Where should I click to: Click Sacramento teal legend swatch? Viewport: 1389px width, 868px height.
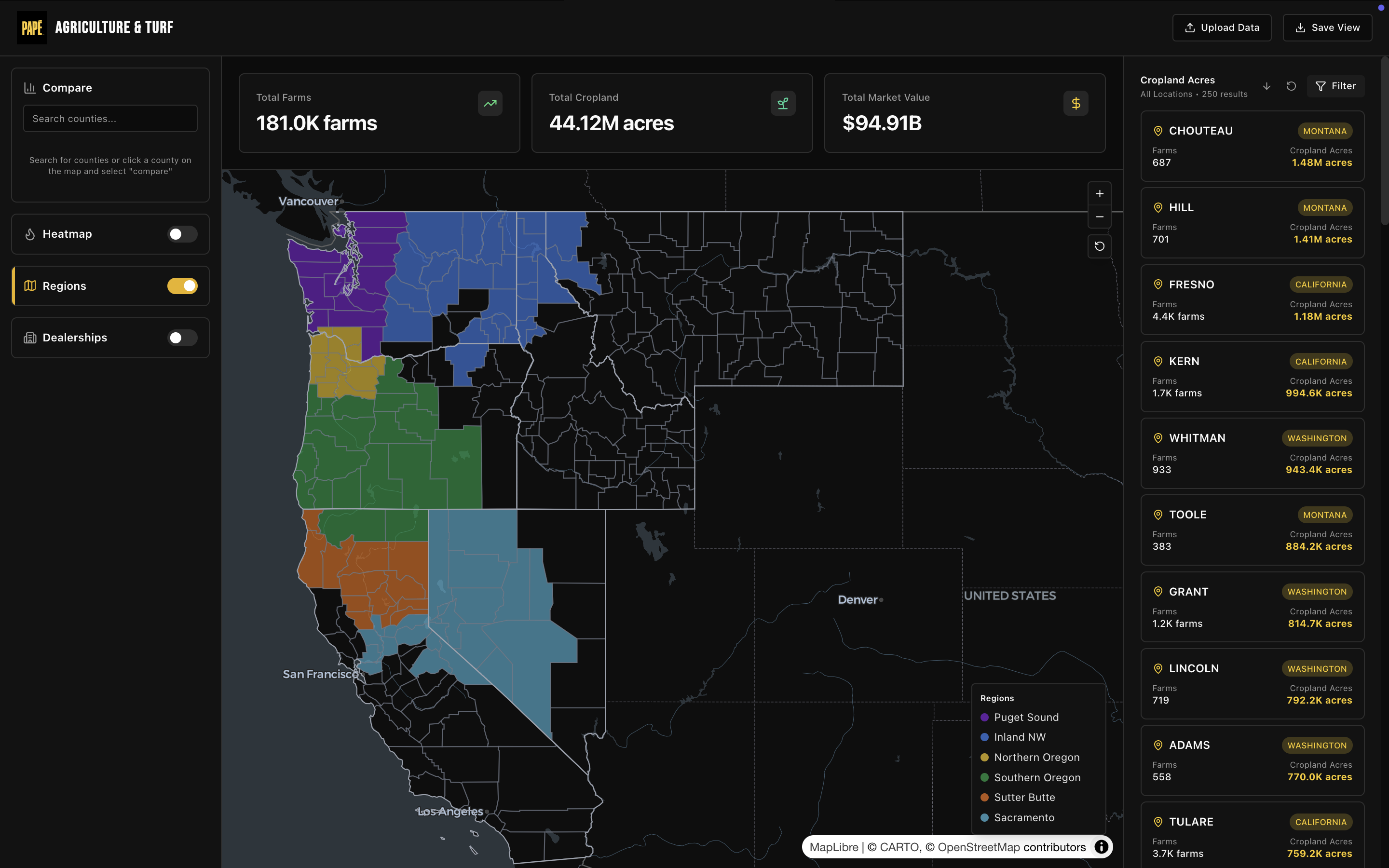click(x=984, y=817)
